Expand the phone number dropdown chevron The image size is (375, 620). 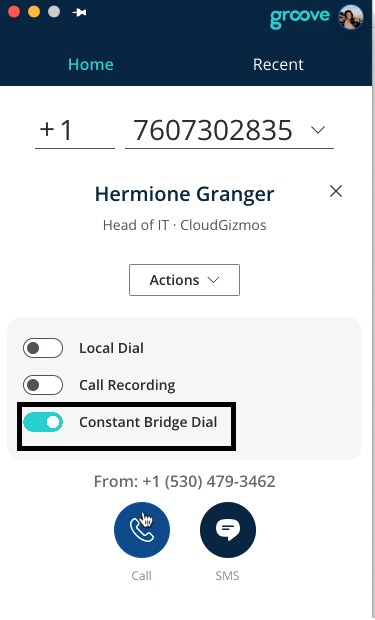pos(318,130)
